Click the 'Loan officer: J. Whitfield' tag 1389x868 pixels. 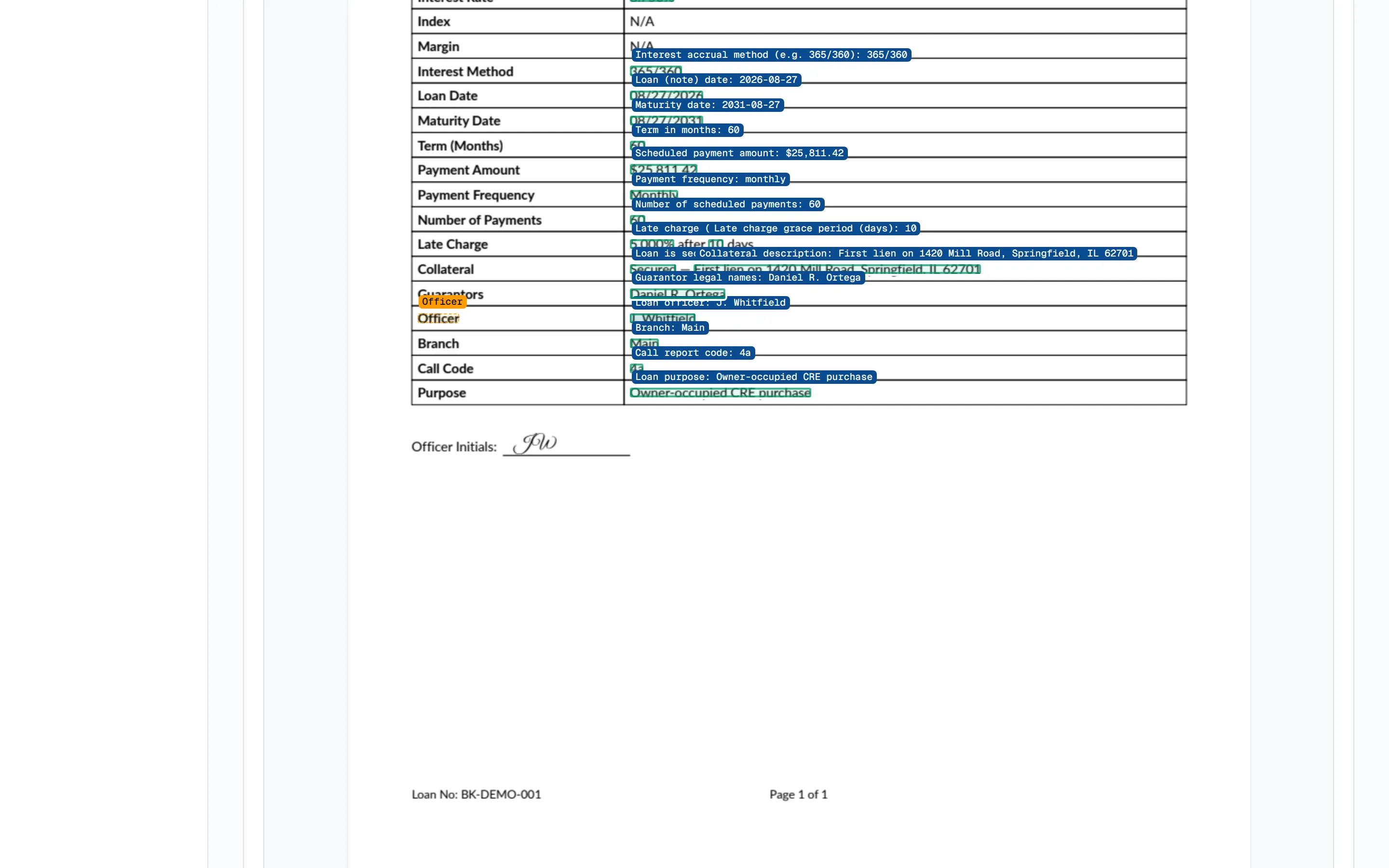click(x=710, y=303)
